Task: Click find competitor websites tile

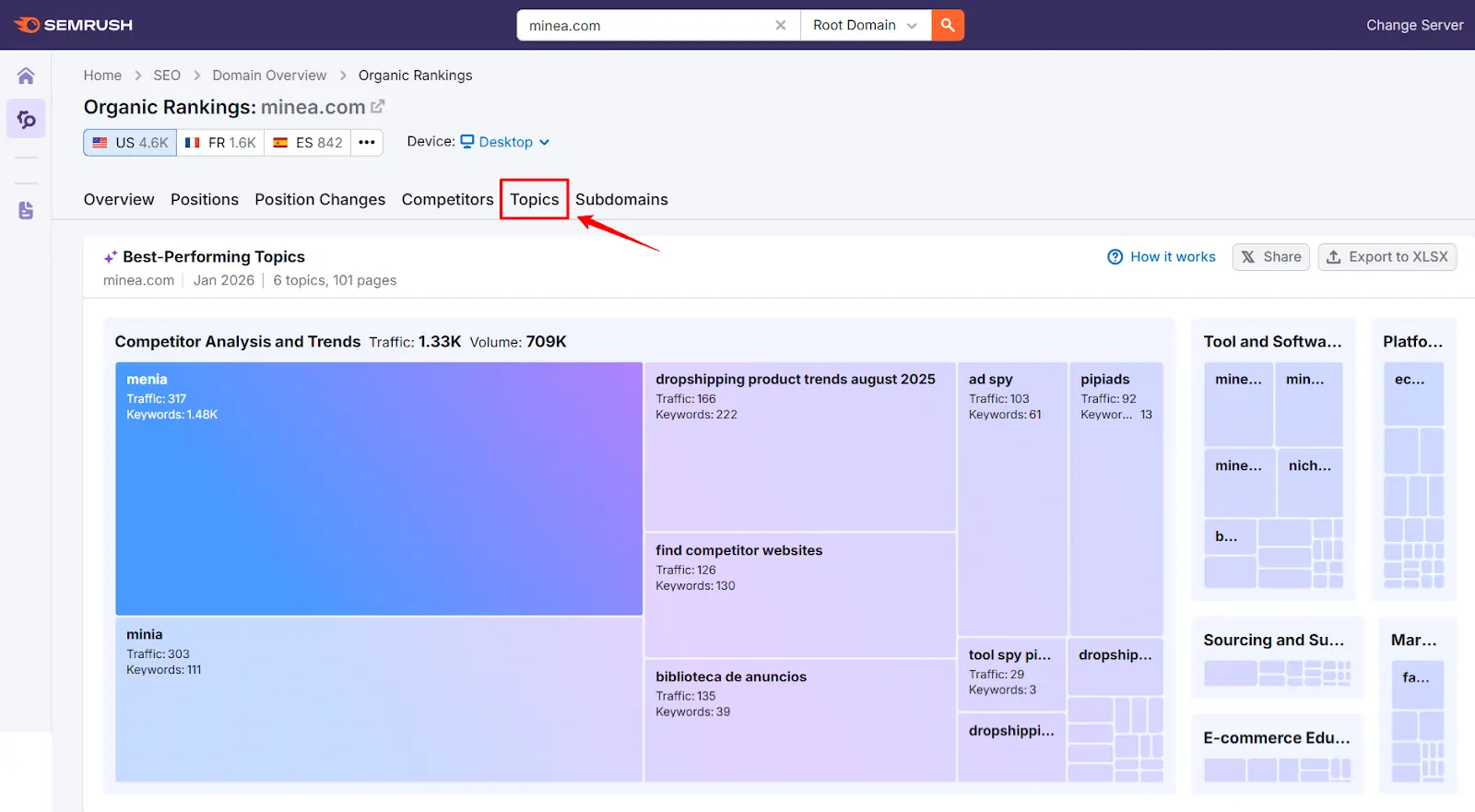Action: click(x=800, y=595)
